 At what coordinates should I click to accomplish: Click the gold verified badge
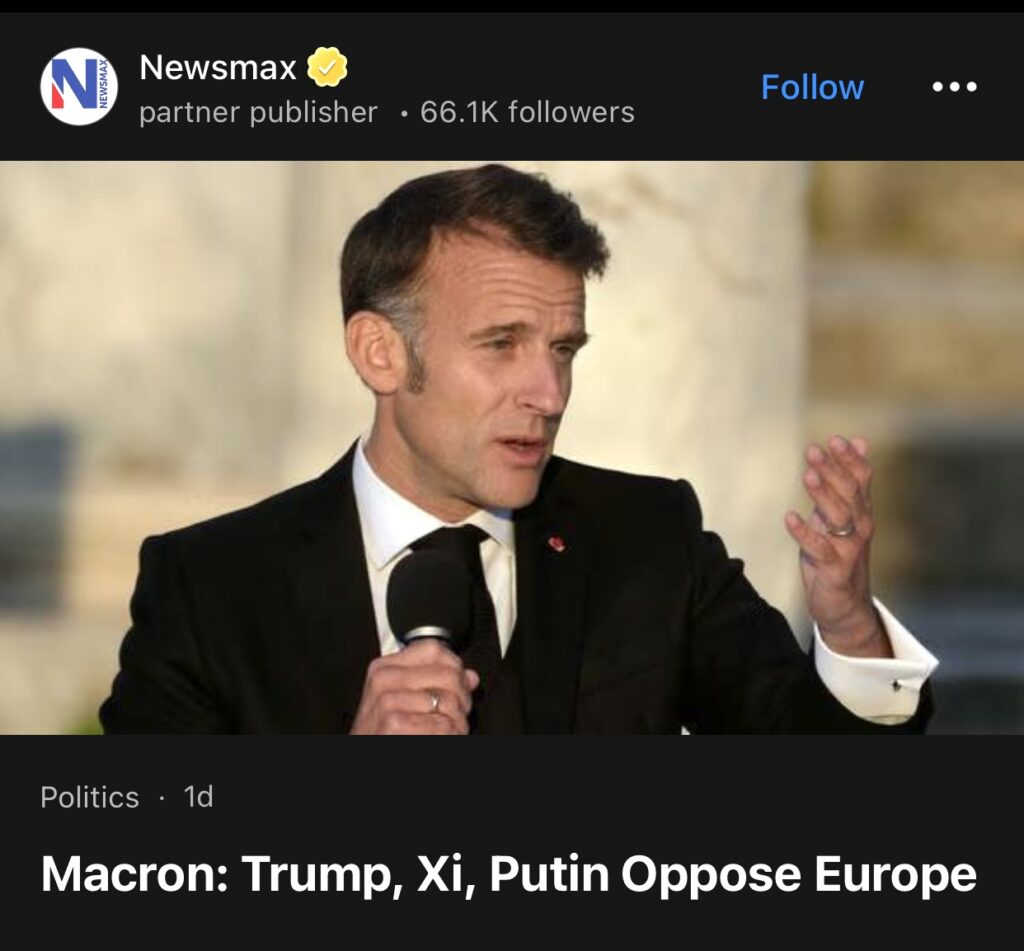(x=327, y=68)
